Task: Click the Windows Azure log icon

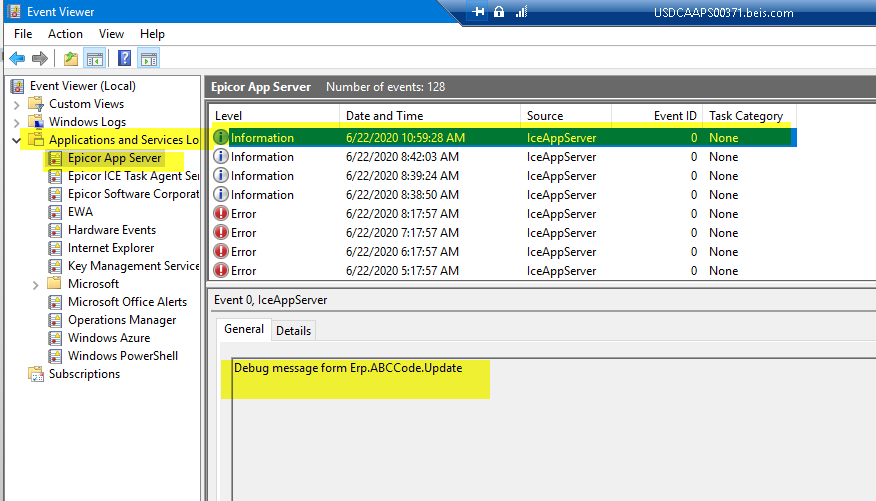Action: point(55,338)
